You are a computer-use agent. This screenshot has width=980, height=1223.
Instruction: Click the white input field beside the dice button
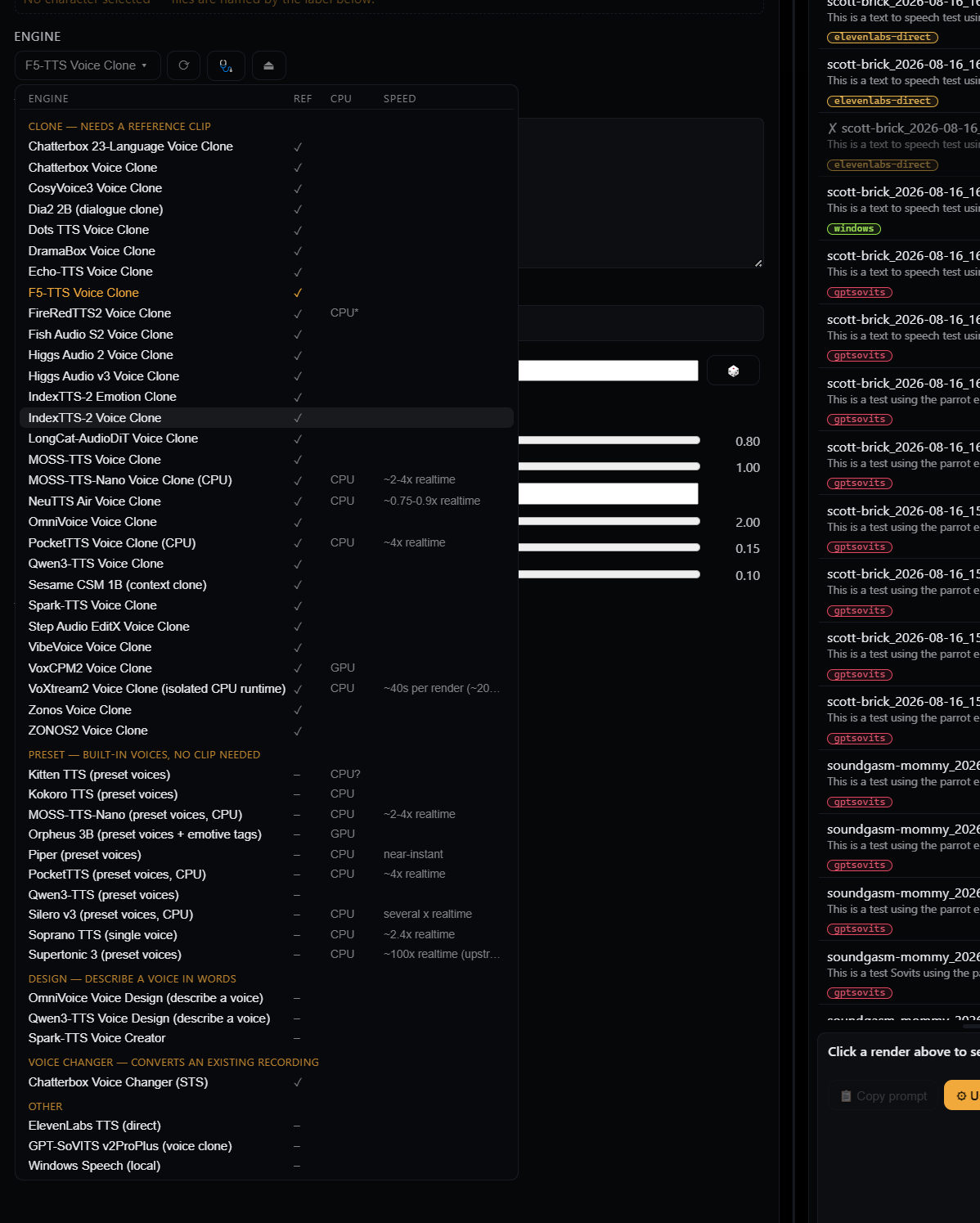(608, 371)
